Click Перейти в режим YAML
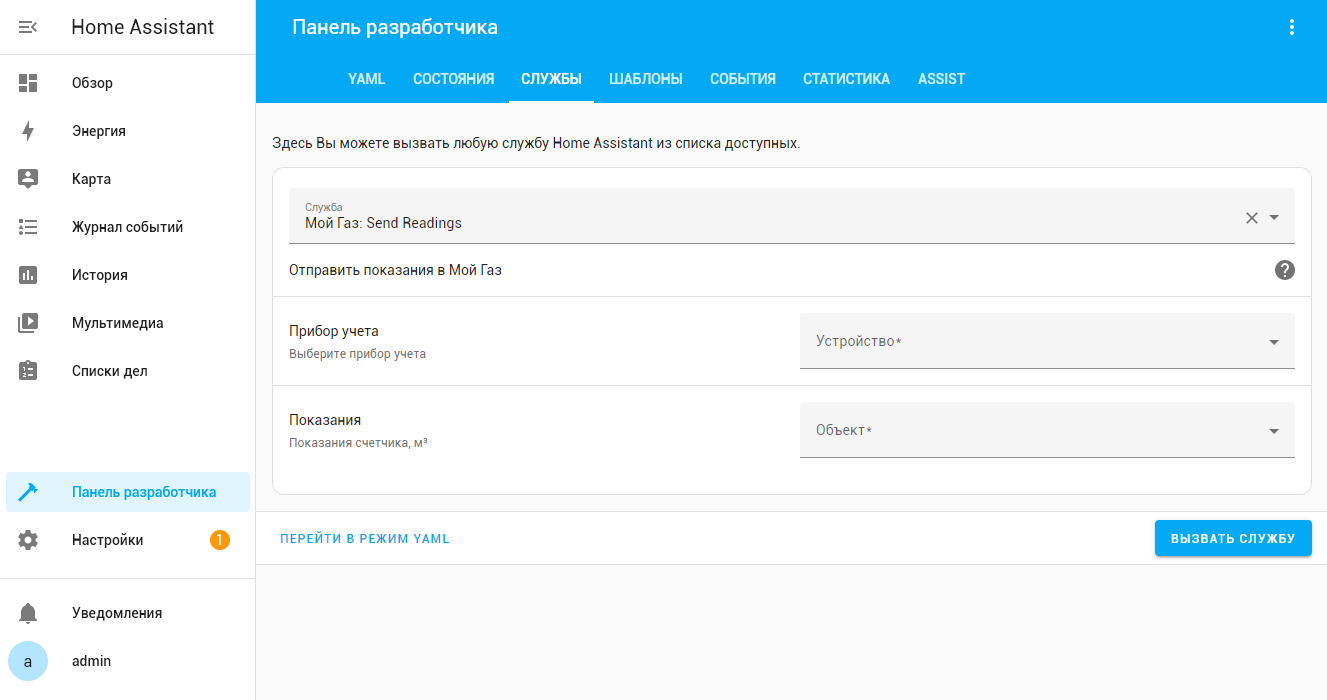 point(365,538)
